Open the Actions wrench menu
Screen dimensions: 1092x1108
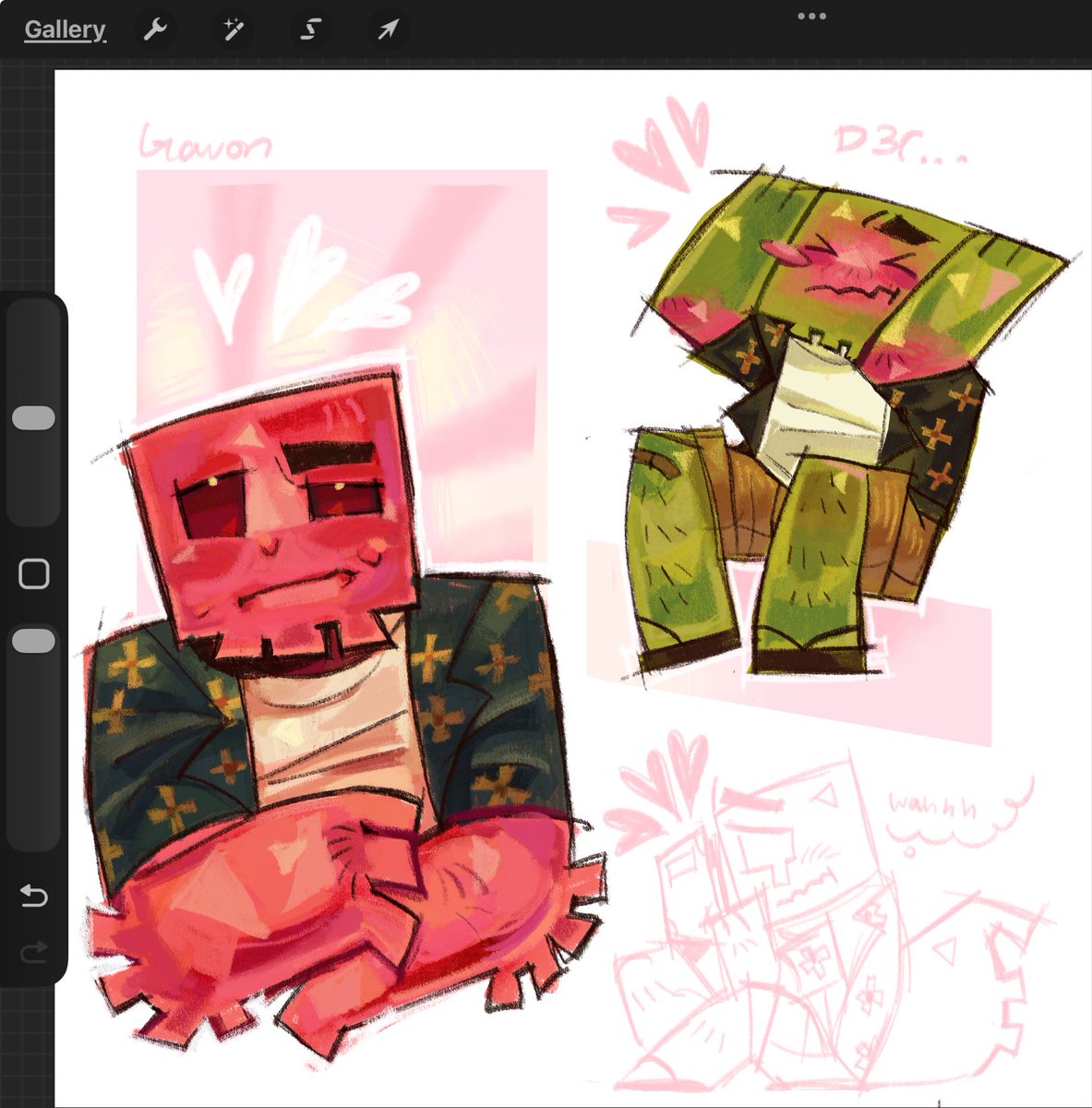point(155,30)
